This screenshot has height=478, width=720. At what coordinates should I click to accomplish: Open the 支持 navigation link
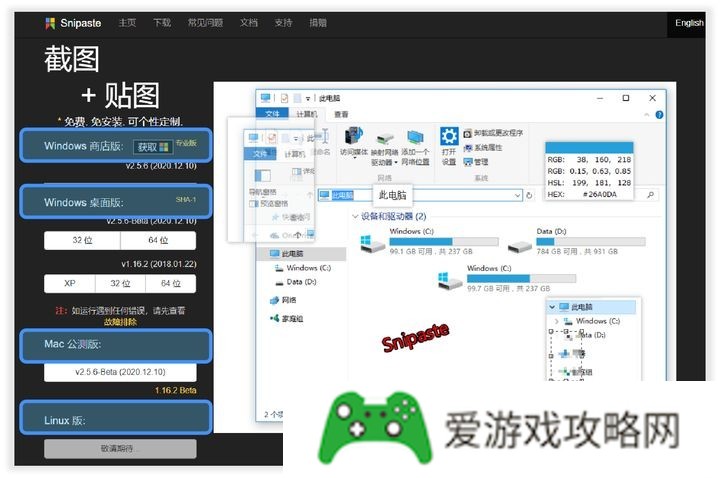coord(283,22)
